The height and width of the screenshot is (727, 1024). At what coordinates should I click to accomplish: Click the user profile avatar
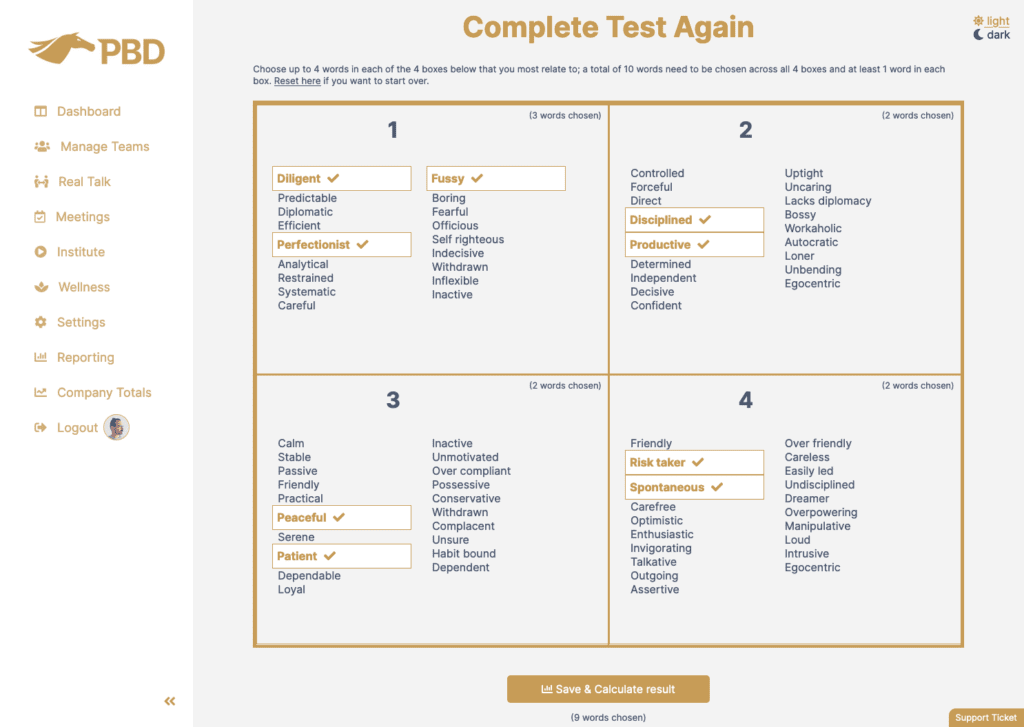[117, 428]
